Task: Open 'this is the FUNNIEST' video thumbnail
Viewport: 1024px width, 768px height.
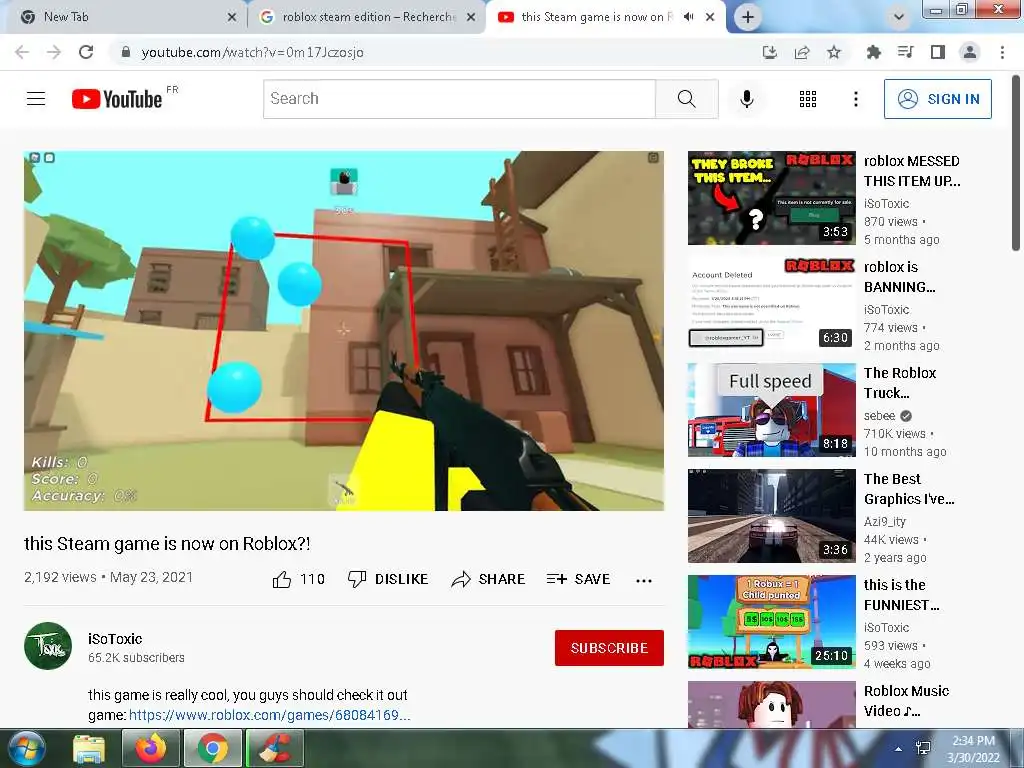Action: 771,622
